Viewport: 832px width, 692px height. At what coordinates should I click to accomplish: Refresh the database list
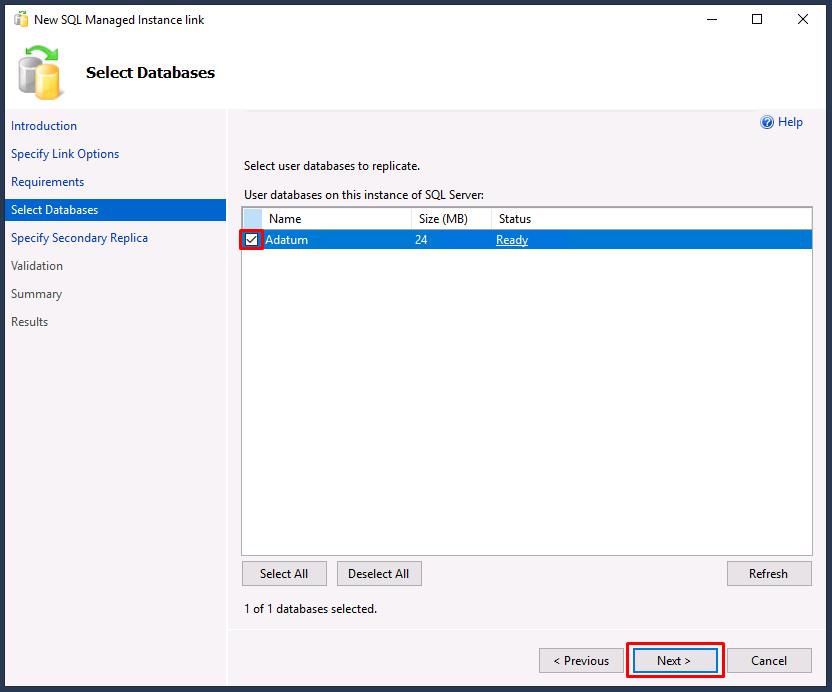click(x=769, y=574)
